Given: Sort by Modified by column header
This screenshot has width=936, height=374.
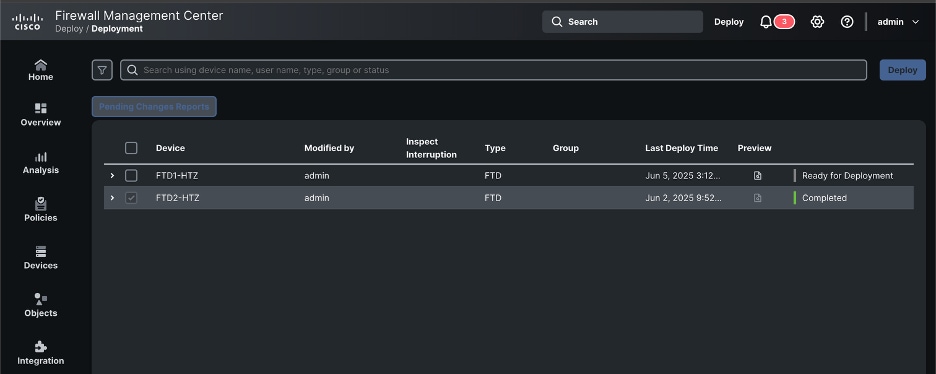Looking at the screenshot, I should [x=329, y=148].
